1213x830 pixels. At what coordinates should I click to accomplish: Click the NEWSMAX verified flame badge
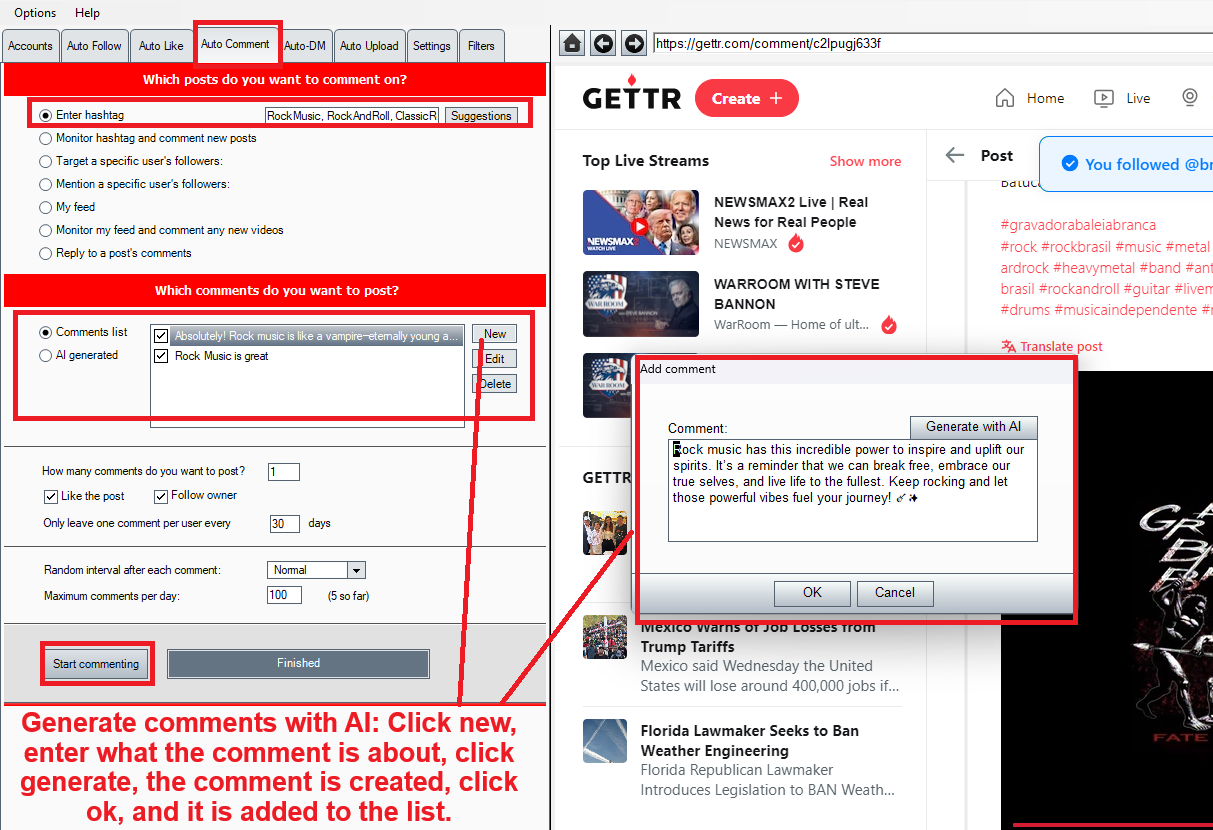796,243
